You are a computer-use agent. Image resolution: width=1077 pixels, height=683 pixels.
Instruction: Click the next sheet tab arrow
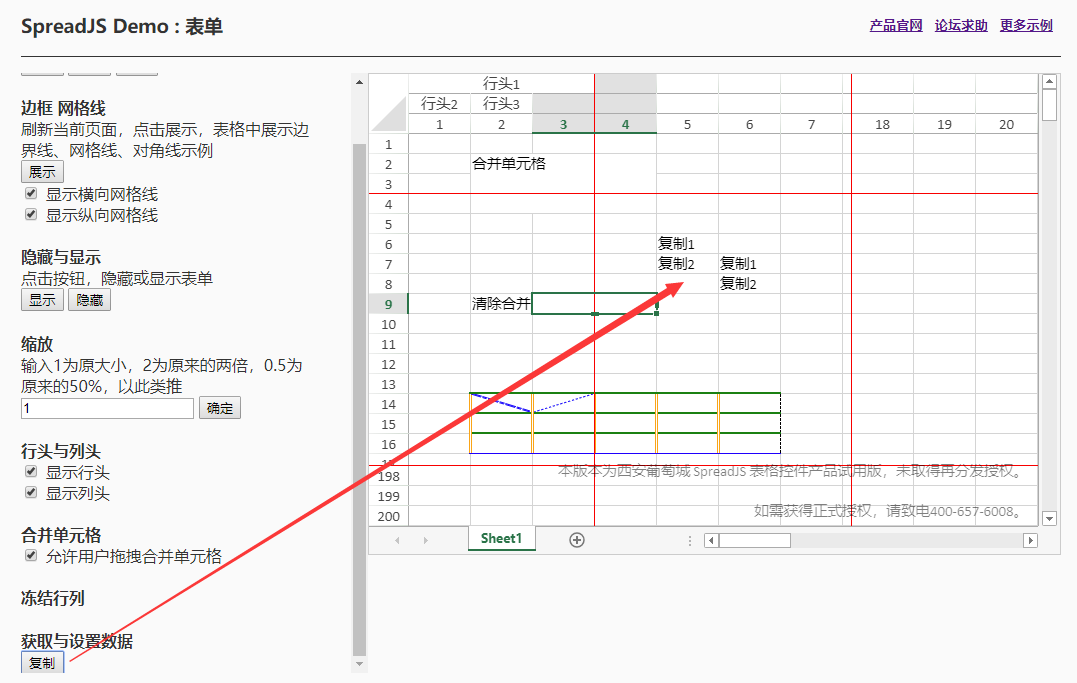tap(426, 541)
